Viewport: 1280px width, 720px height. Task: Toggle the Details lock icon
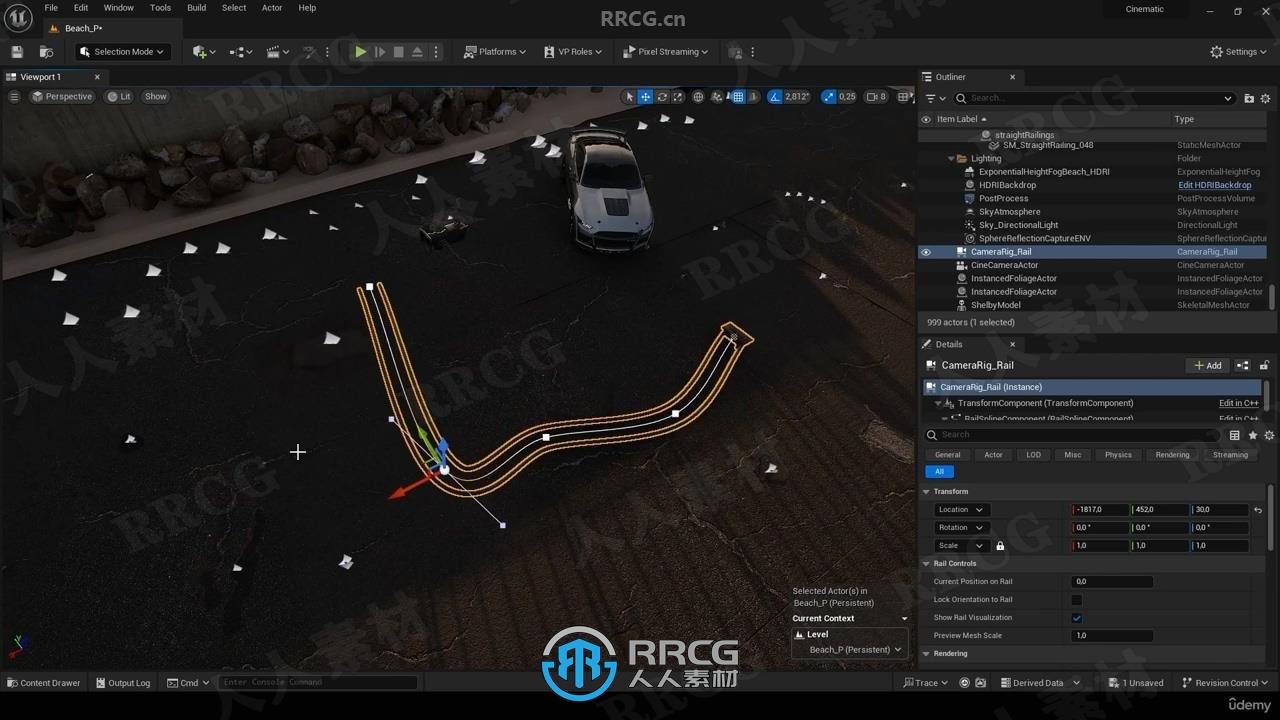click(x=1264, y=366)
